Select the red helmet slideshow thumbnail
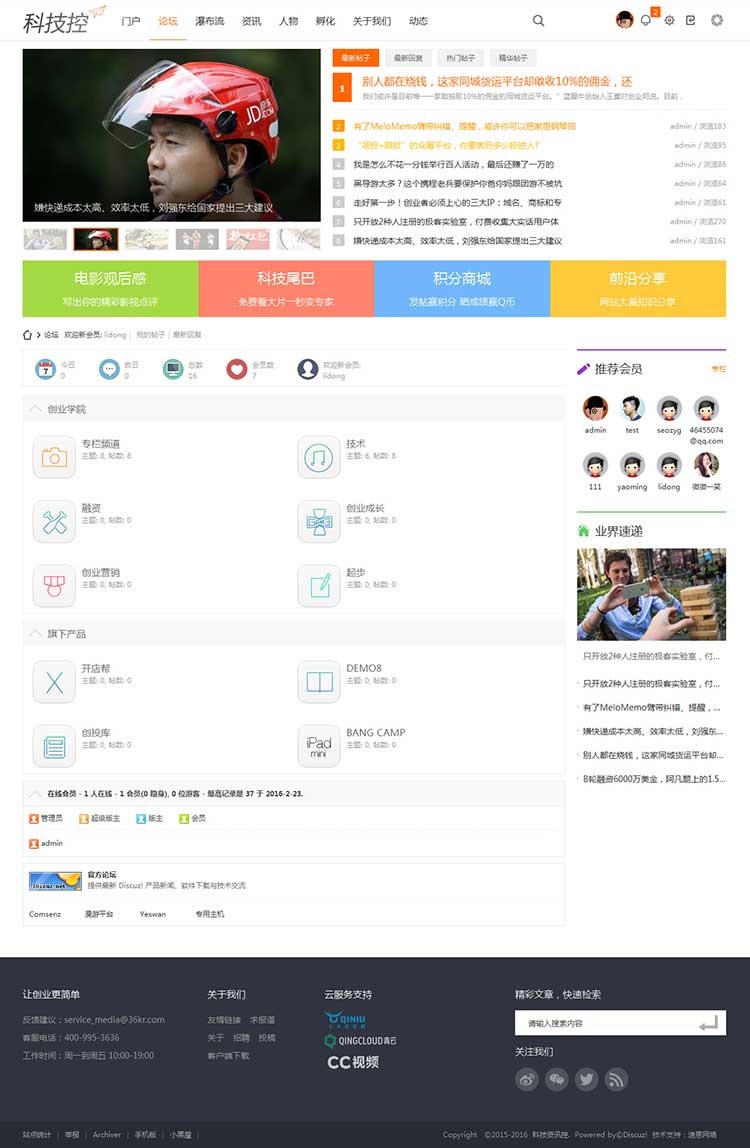 [96, 239]
